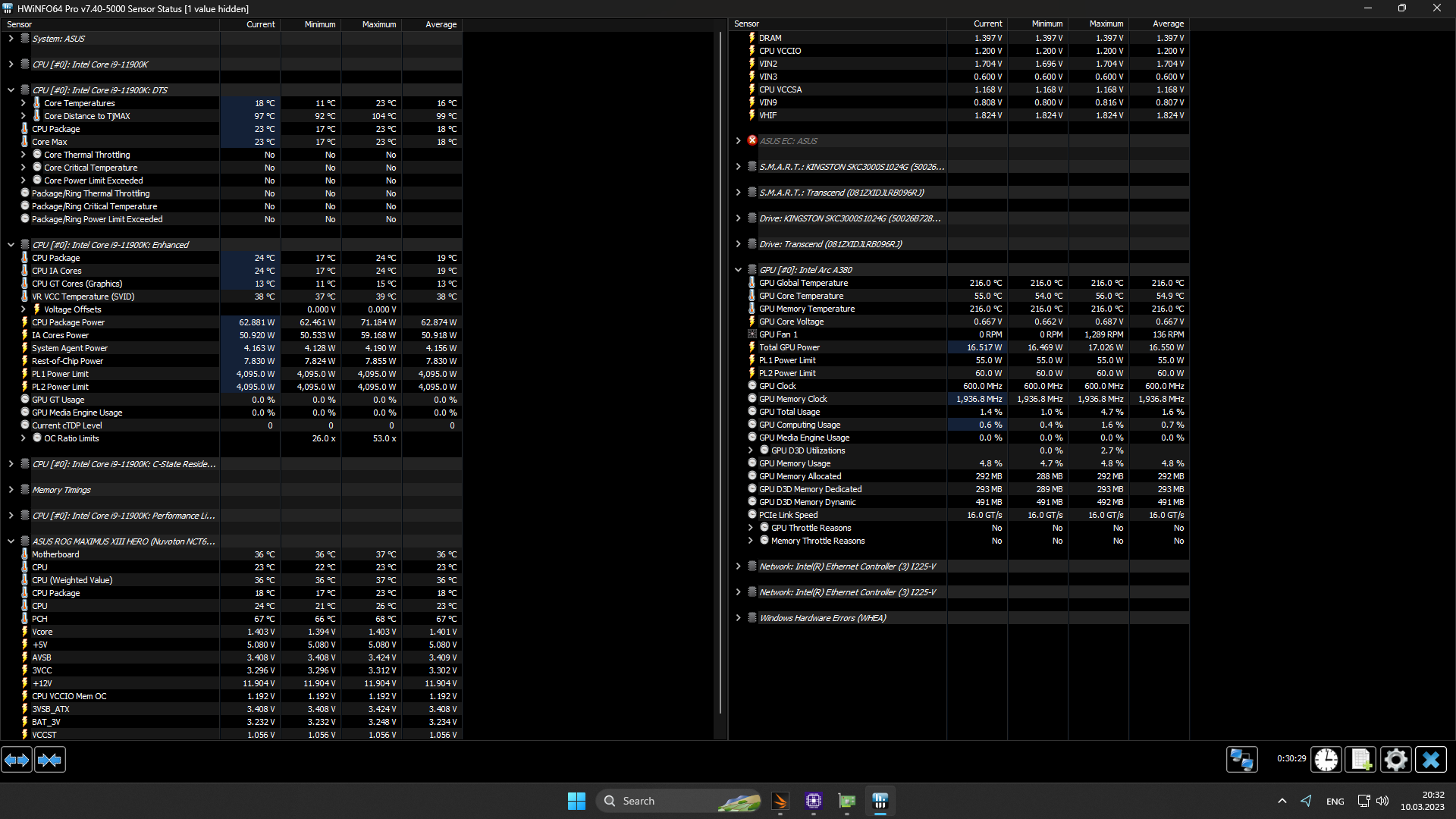Expand the Memory Timings group
This screenshot has height=819, width=1456.
click(x=11, y=490)
